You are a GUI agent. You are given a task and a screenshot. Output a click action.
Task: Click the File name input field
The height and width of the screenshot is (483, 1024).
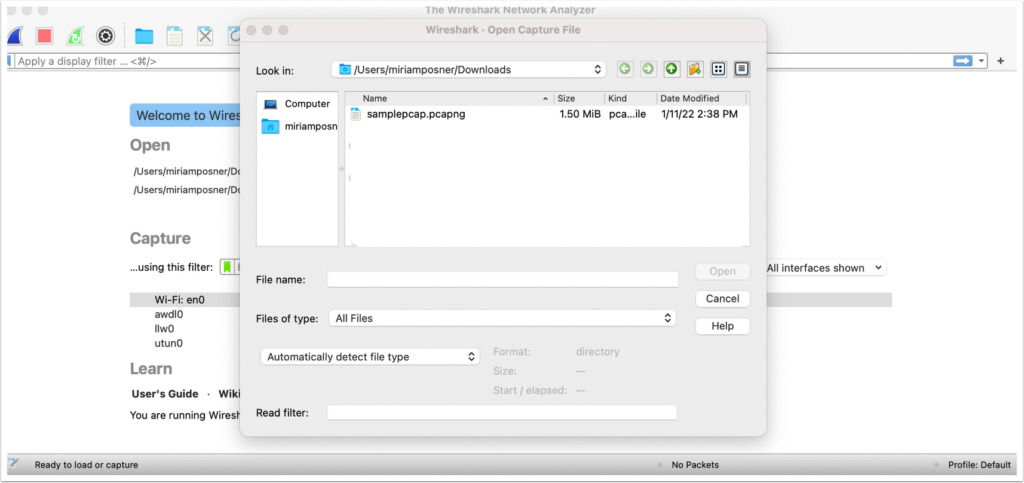click(x=502, y=280)
